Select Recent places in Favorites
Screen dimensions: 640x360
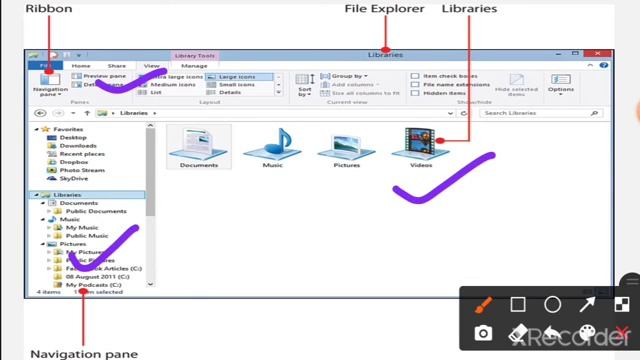coord(76,154)
